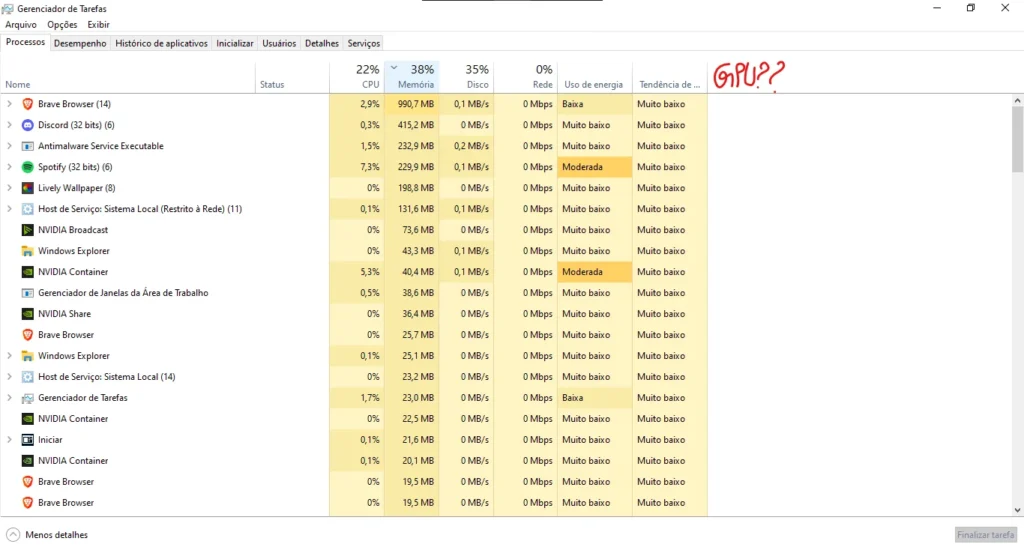Open the Usuários tab

click(279, 43)
